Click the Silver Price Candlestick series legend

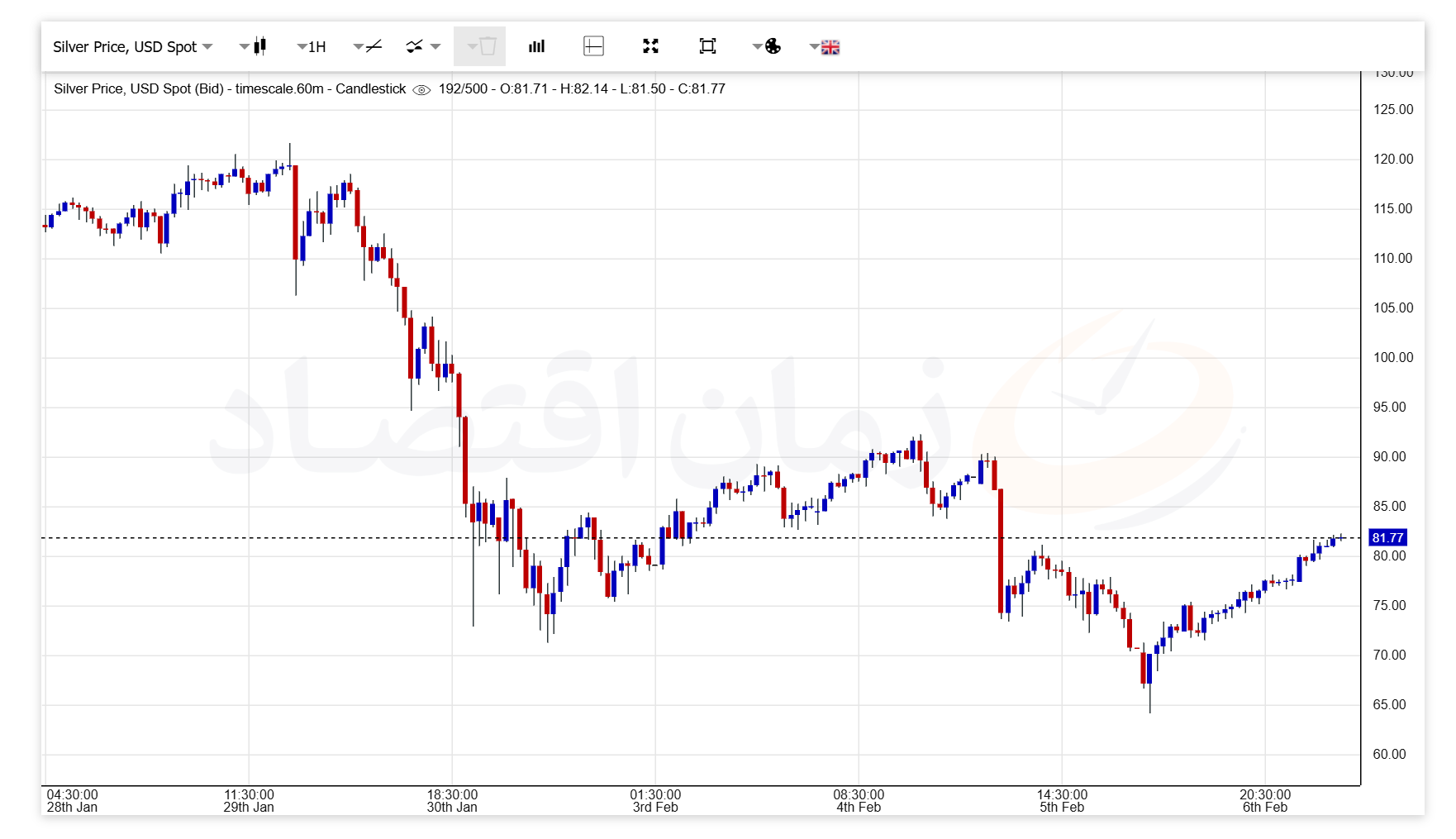(230, 89)
